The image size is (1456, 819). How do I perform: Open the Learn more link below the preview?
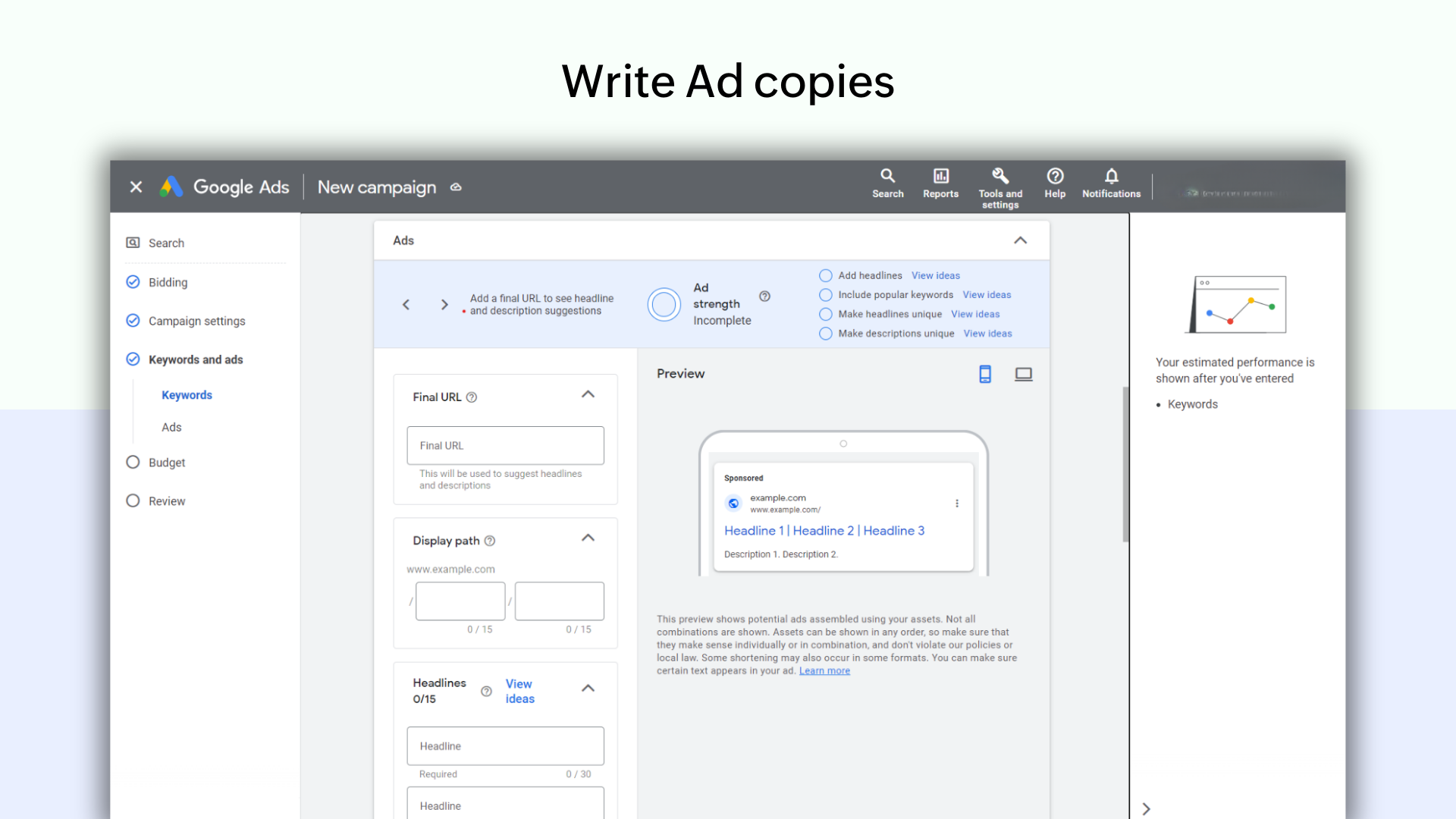[x=824, y=670]
